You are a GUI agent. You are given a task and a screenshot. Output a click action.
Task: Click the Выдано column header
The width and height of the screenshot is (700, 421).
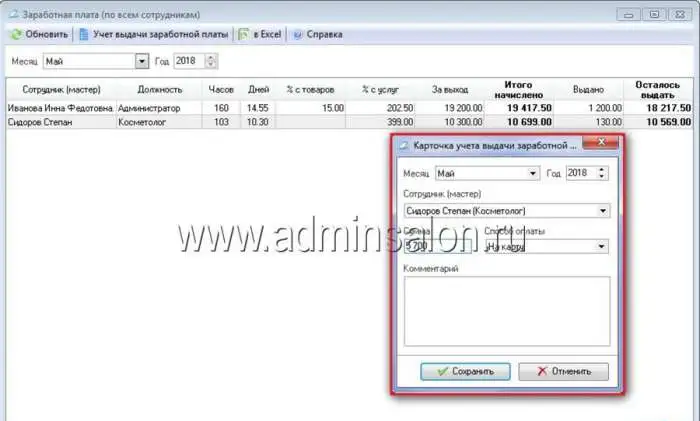(588, 90)
